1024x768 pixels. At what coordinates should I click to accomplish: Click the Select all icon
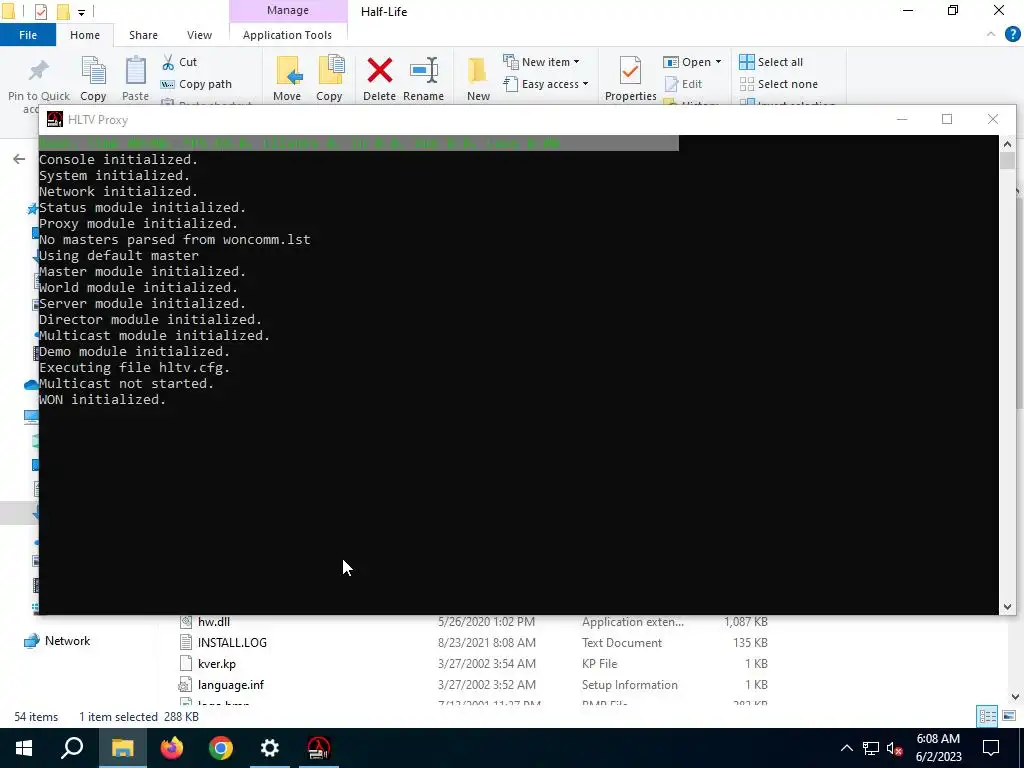(x=746, y=62)
